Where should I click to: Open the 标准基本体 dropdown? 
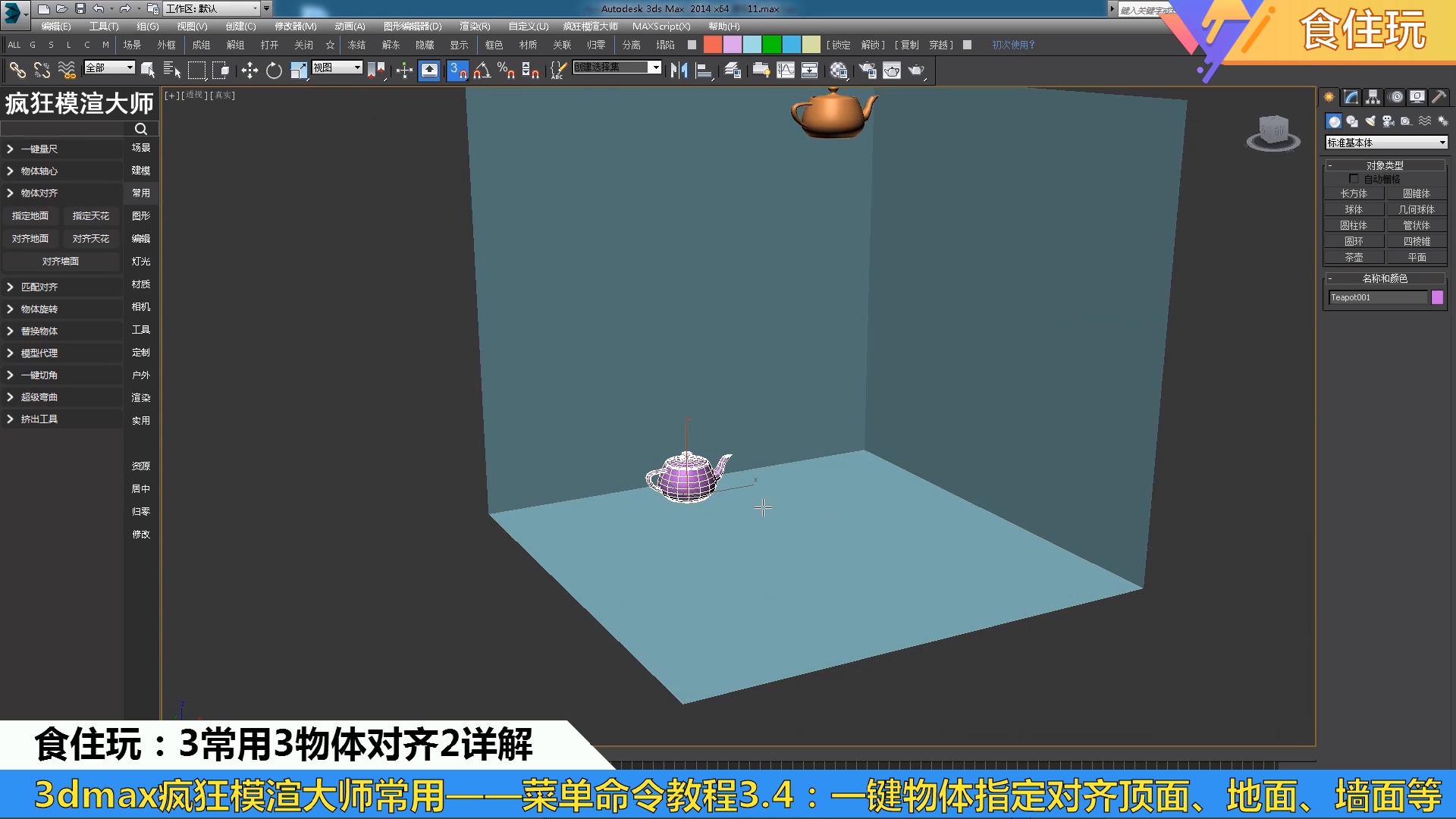point(1386,143)
